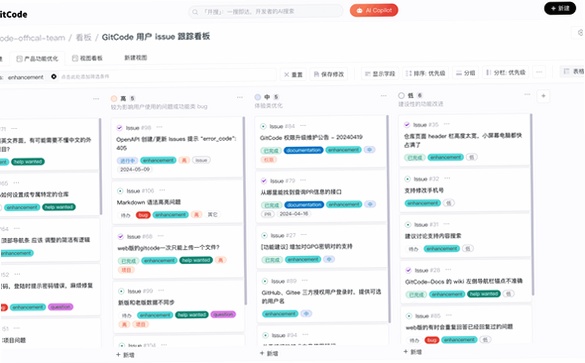Open the 中 column ellipsis menu
The height and width of the screenshot is (363, 585).
[x=384, y=96]
